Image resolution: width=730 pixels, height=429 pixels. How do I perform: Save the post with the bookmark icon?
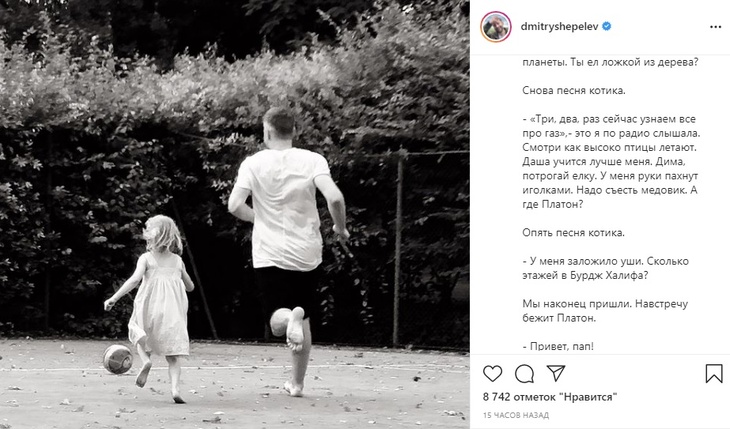714,374
